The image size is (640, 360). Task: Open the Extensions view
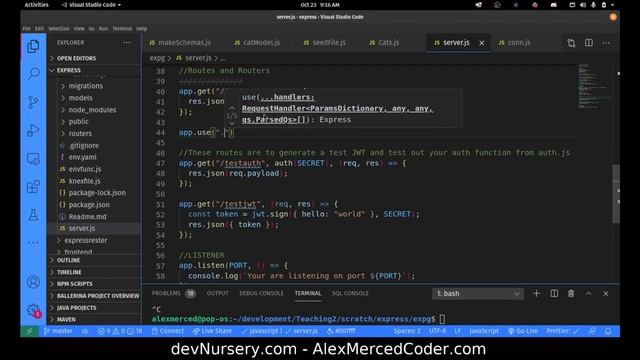click(33, 187)
